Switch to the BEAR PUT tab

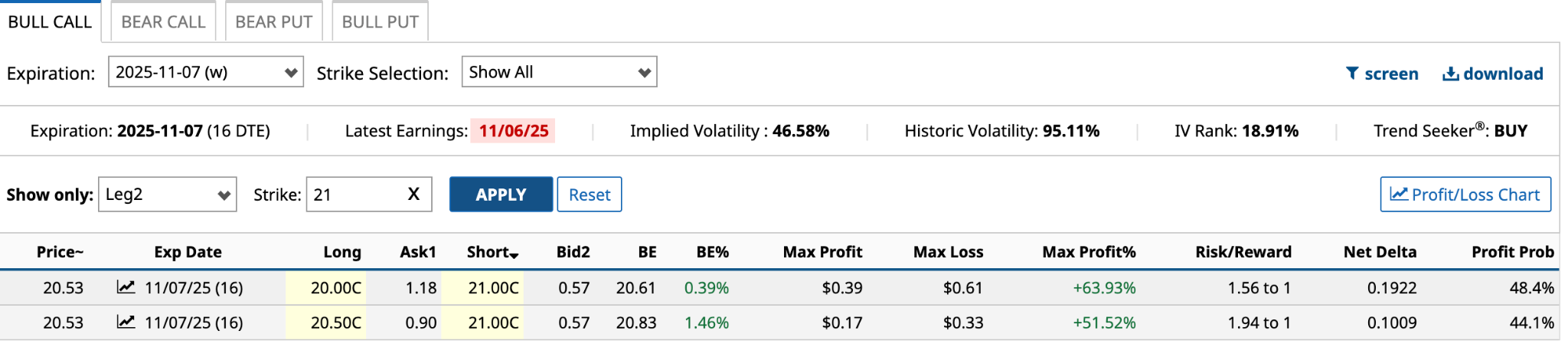tap(273, 22)
